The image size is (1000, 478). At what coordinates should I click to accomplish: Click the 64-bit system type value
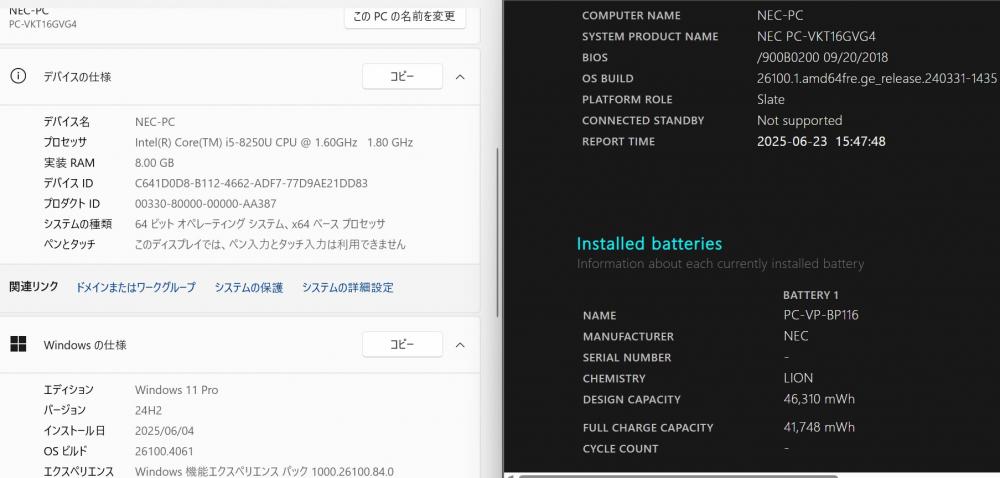tap(260, 224)
